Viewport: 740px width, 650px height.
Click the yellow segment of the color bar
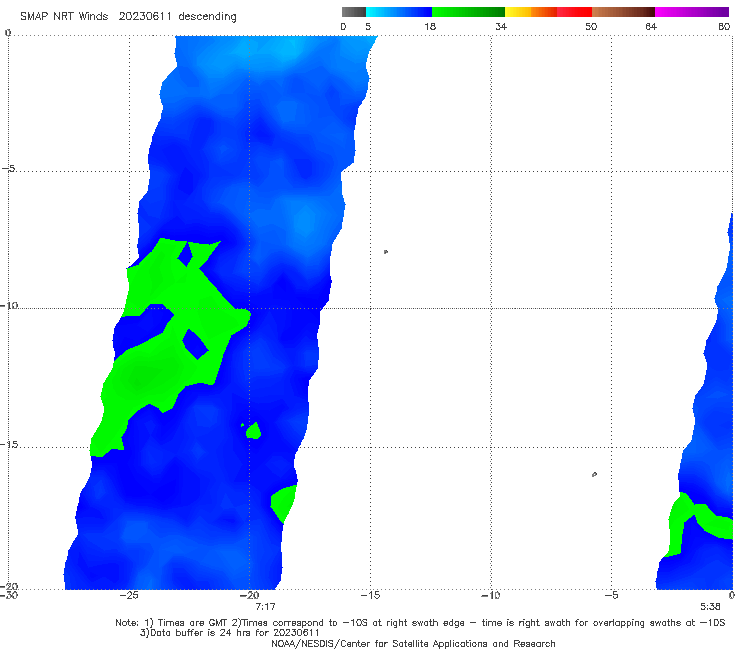click(x=518, y=12)
